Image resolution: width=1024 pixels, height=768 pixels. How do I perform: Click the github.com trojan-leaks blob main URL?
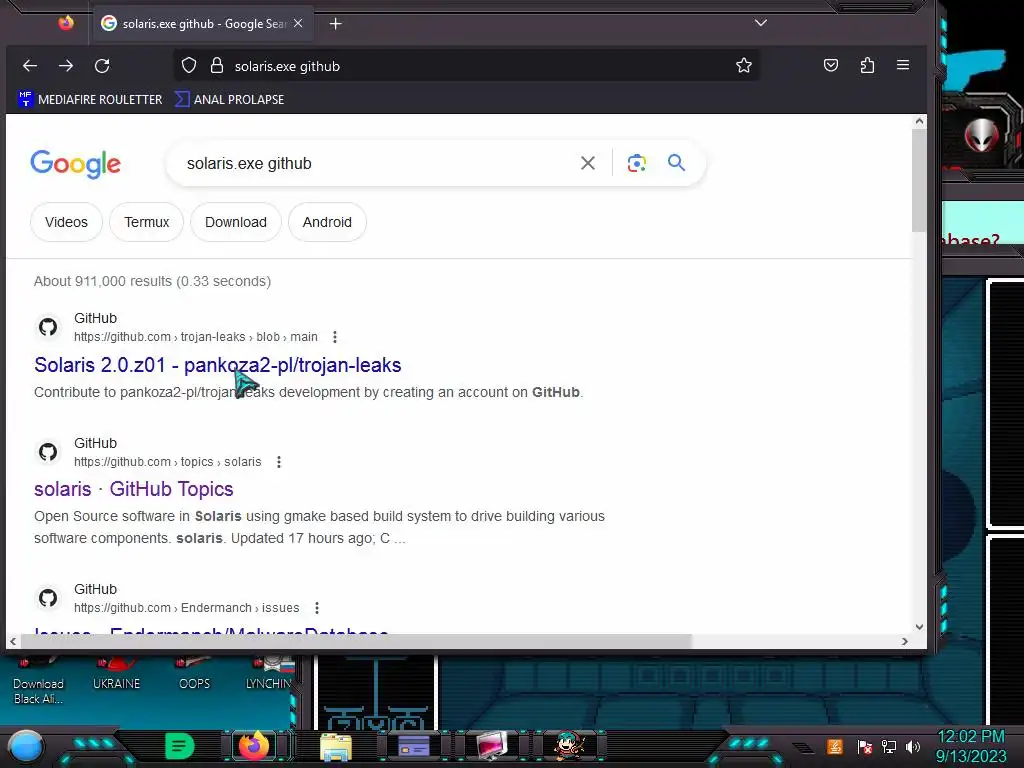pyautogui.click(x=196, y=337)
